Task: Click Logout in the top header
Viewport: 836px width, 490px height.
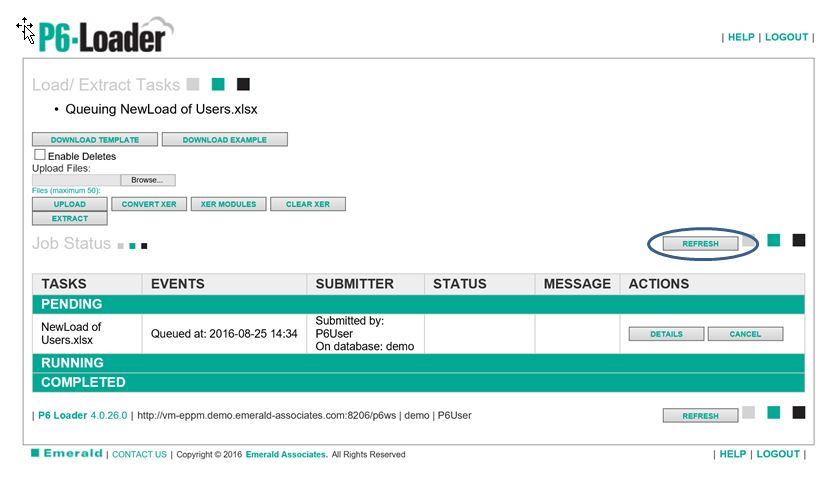Action: 786,37
